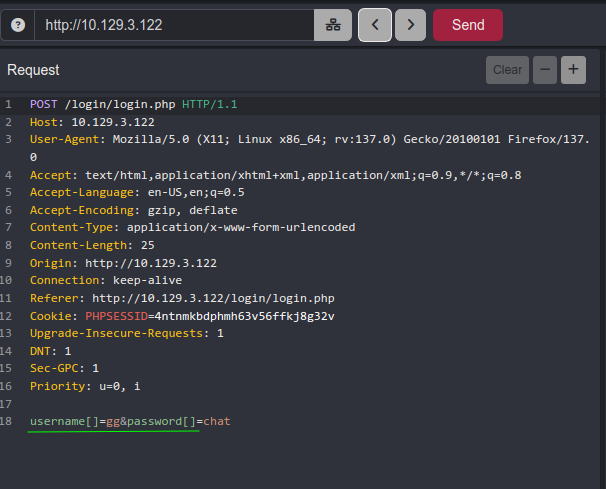Open the connection settings network icon

333,25
